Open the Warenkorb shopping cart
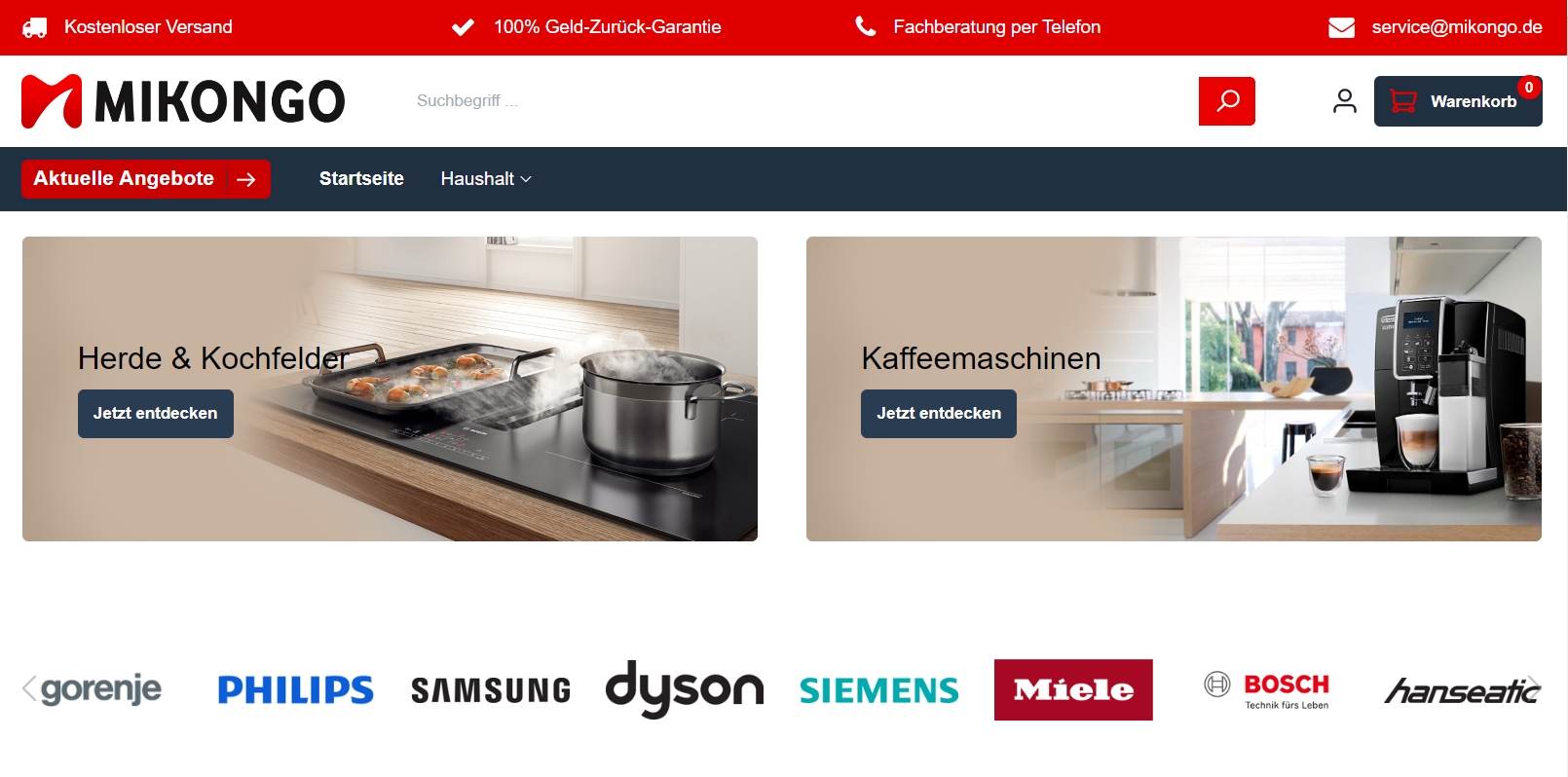 click(1458, 101)
